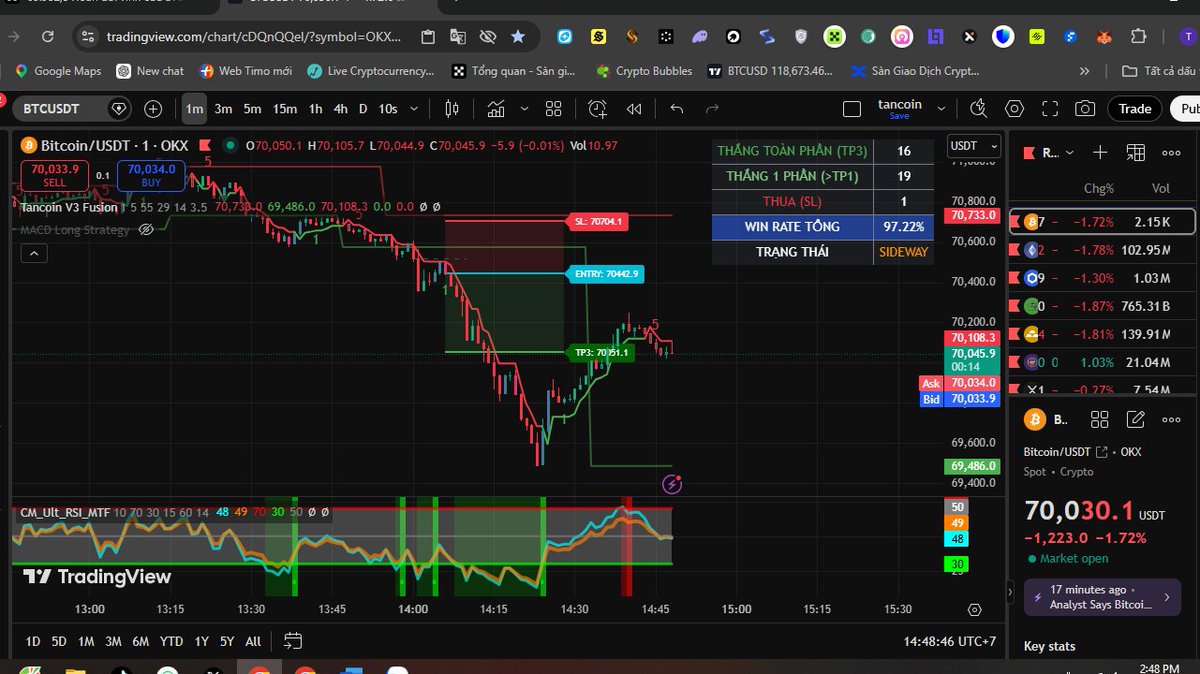Open the red-flag watchlist dropdown

click(1048, 152)
